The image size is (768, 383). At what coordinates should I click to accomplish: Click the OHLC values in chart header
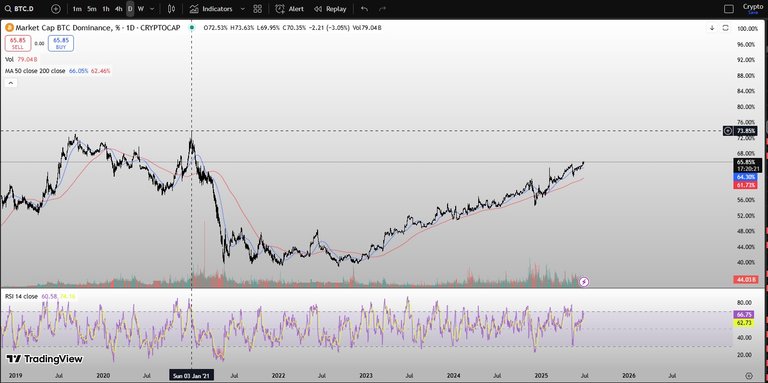(293, 28)
